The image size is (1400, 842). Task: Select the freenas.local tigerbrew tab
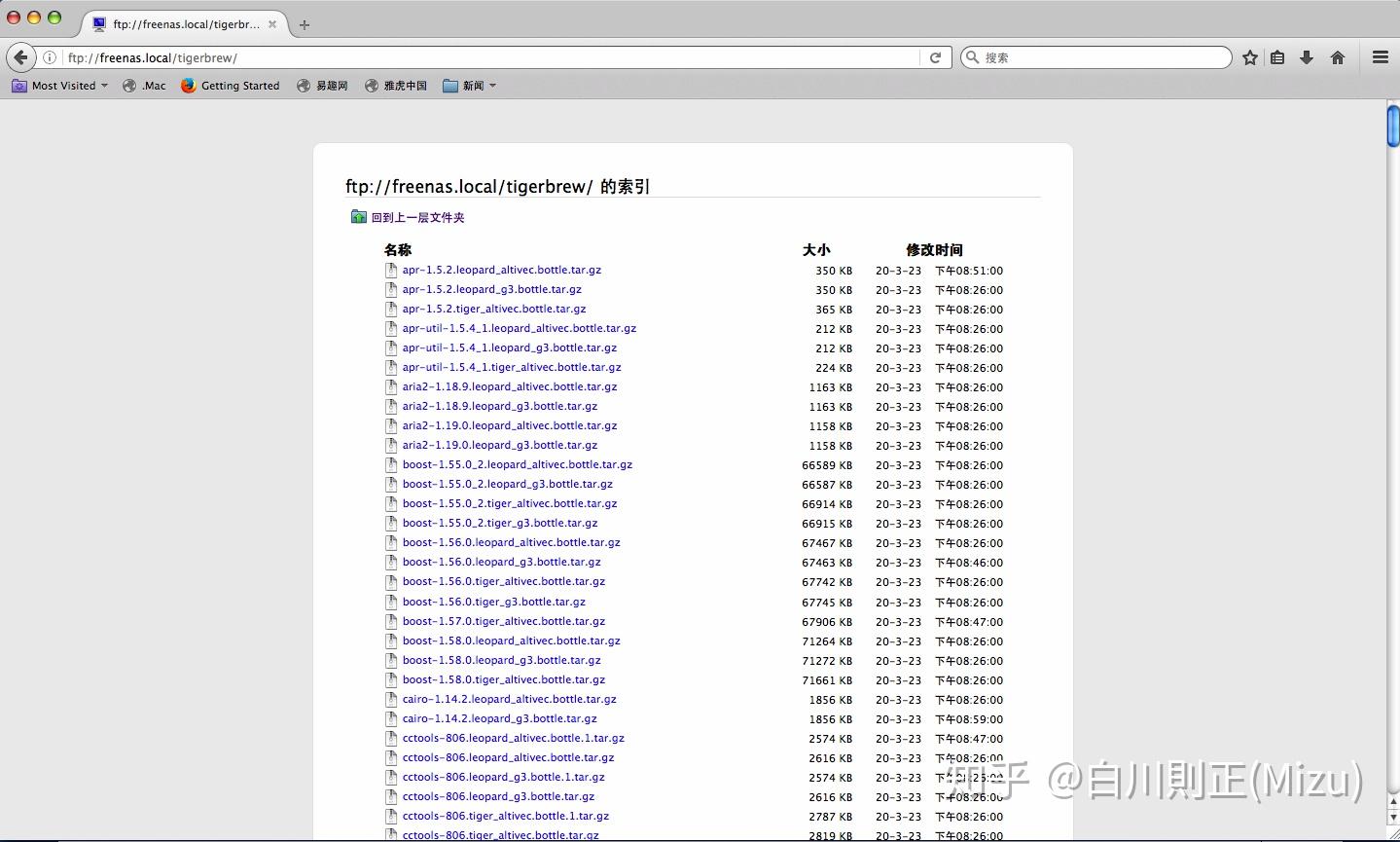click(185, 26)
